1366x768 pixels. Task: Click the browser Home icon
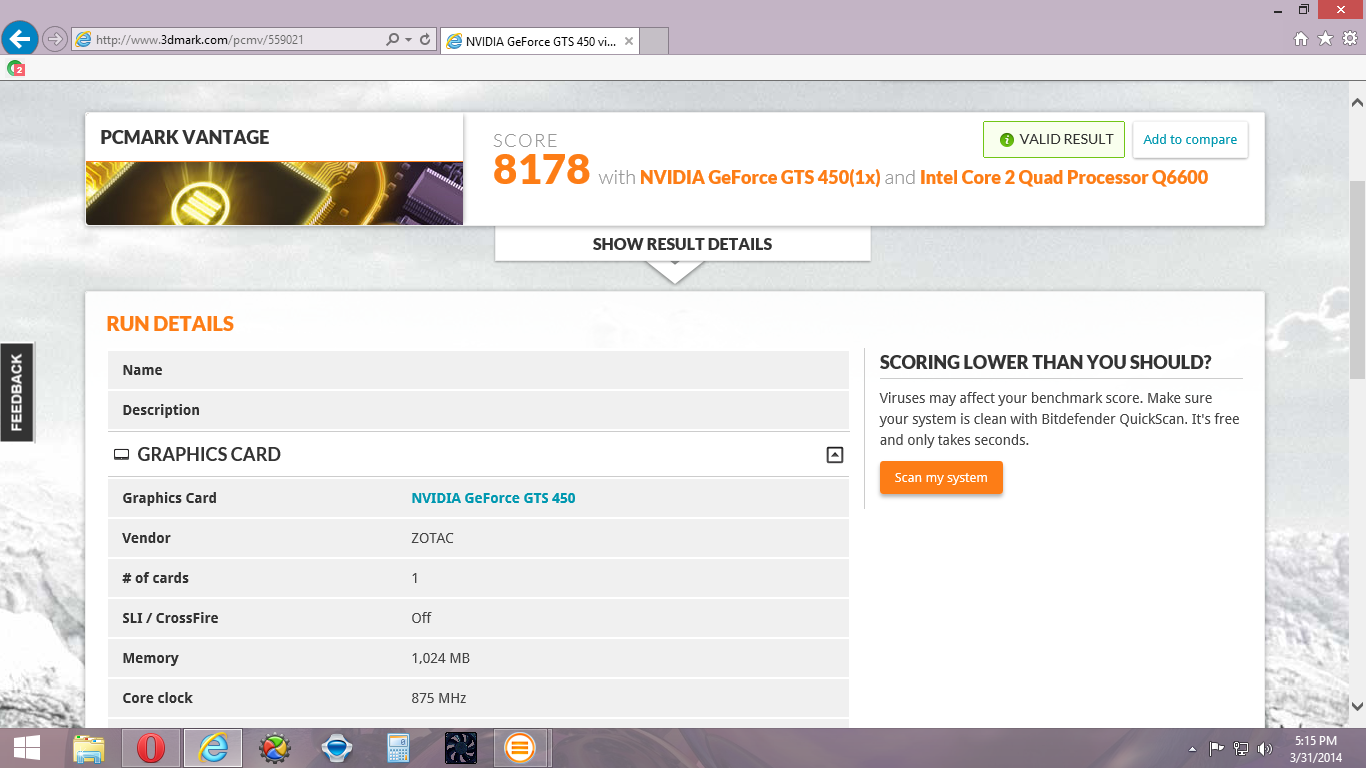(1301, 39)
